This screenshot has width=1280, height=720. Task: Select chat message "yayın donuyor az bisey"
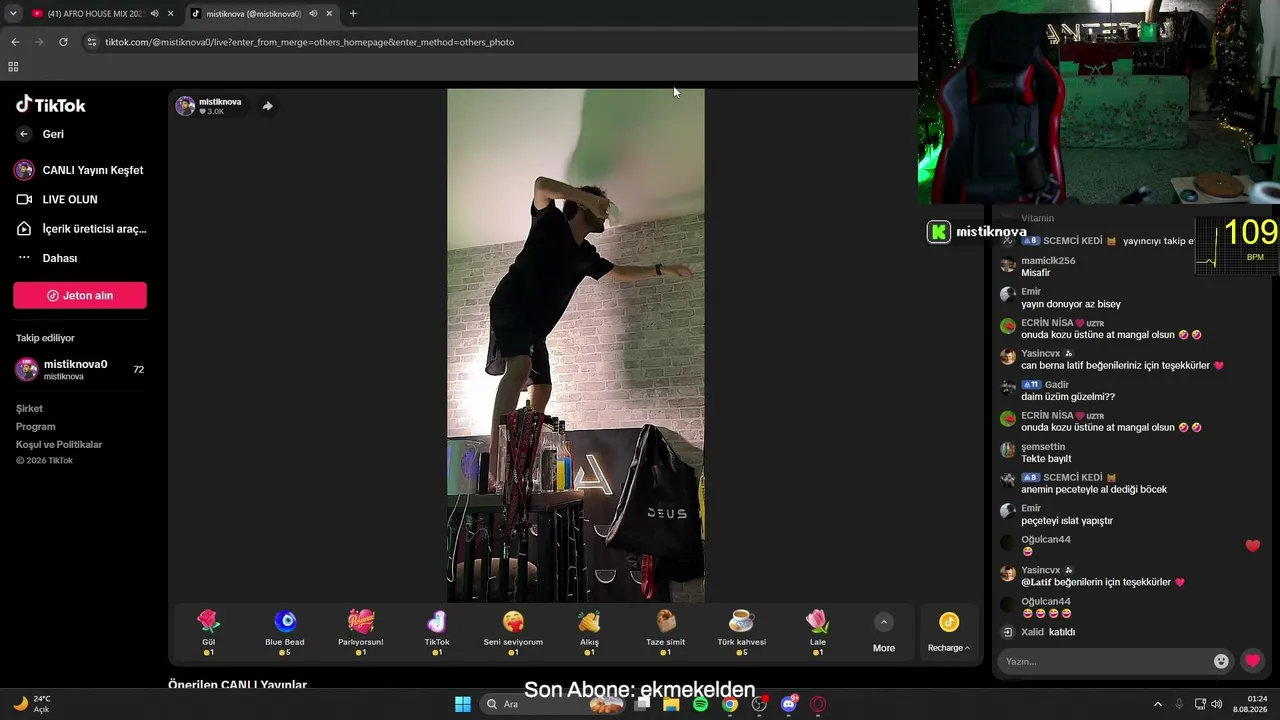tap(1071, 304)
